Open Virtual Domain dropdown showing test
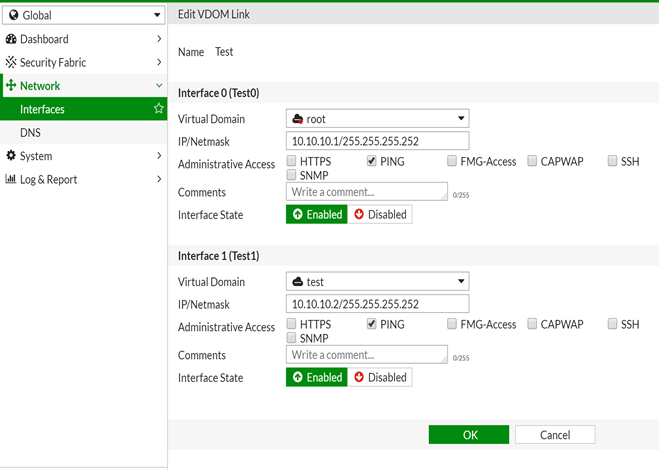The width and height of the screenshot is (659, 470). [x=377, y=282]
